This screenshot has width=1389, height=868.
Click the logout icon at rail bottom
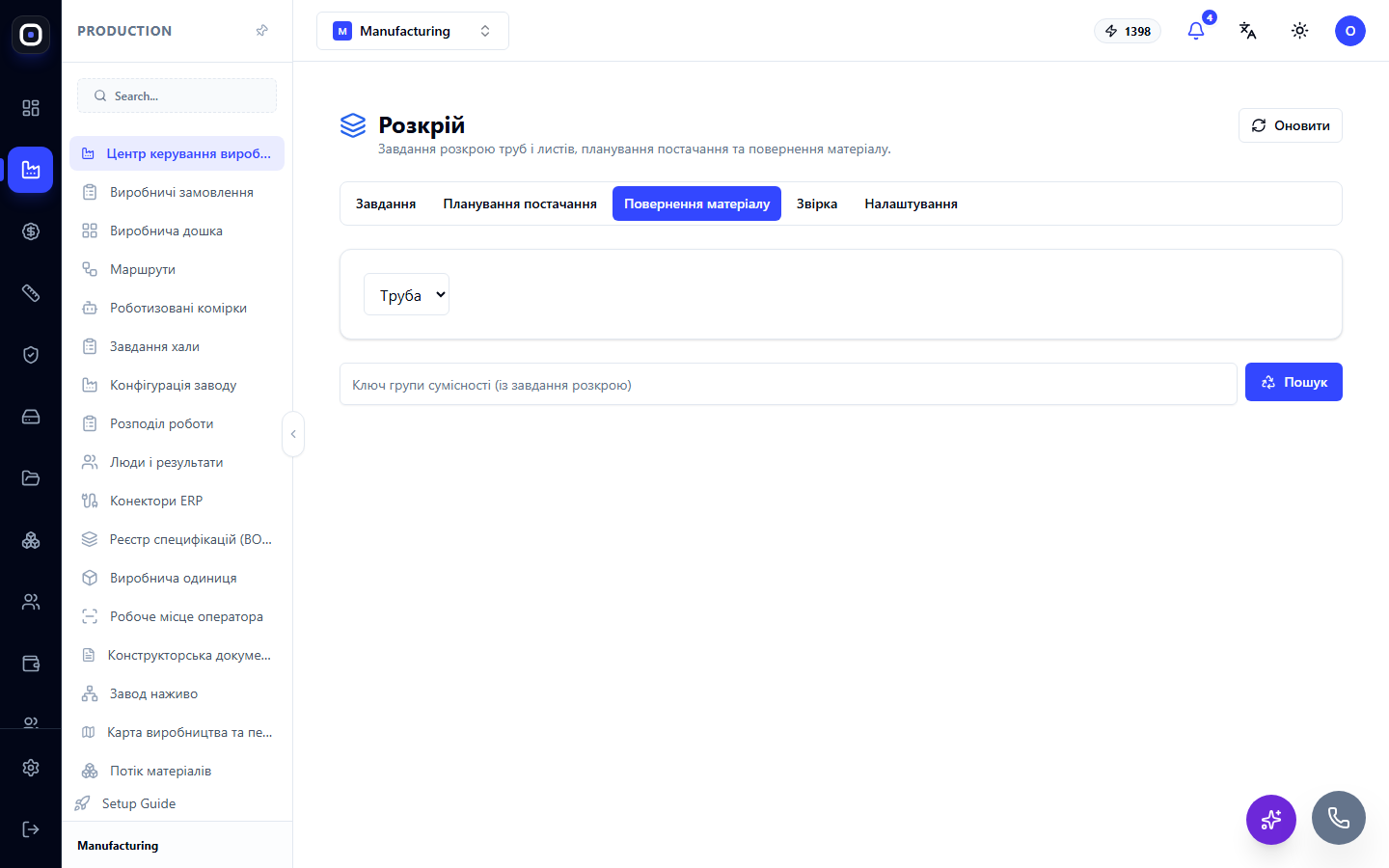tap(31, 829)
